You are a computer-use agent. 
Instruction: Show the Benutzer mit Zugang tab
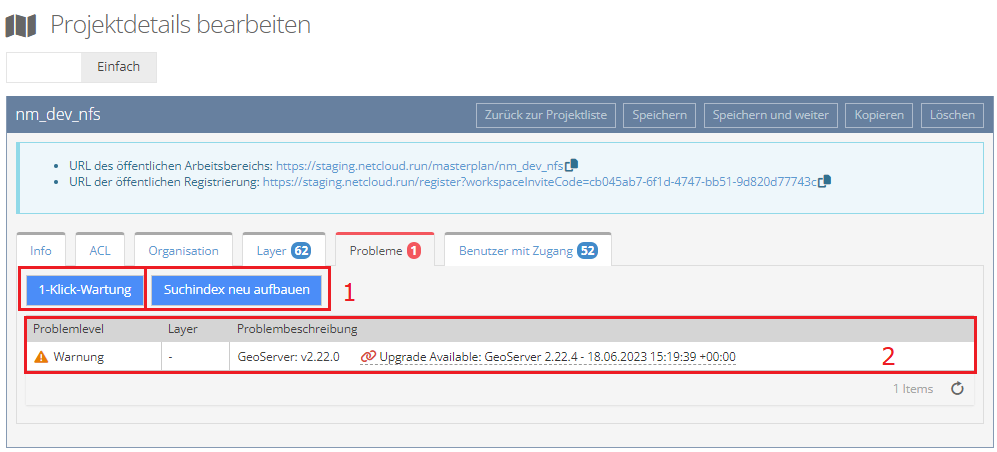[x=527, y=251]
